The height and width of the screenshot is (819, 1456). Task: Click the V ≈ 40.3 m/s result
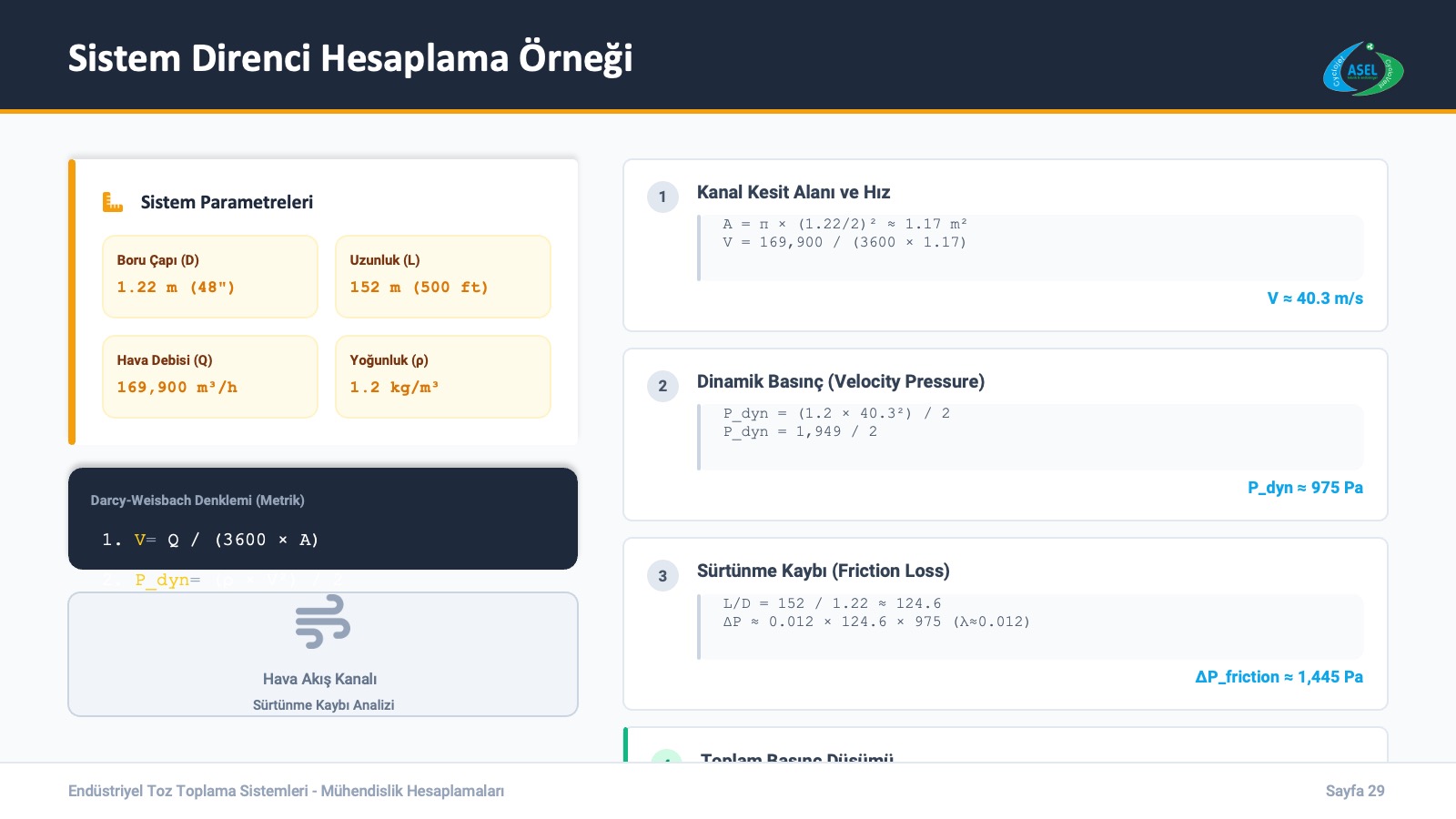[x=1315, y=298]
